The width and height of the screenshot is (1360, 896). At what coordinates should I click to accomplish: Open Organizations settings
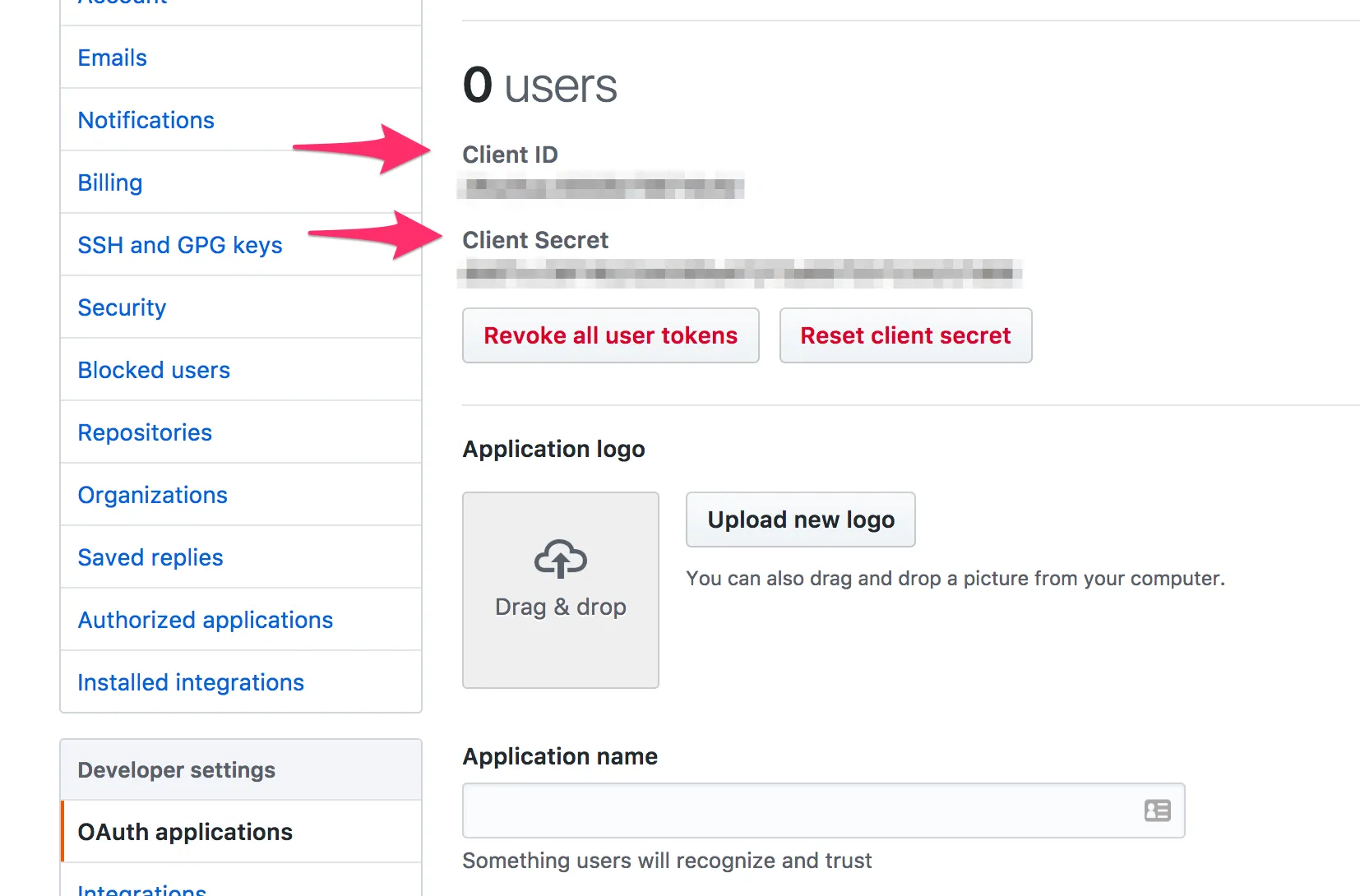[x=152, y=495]
